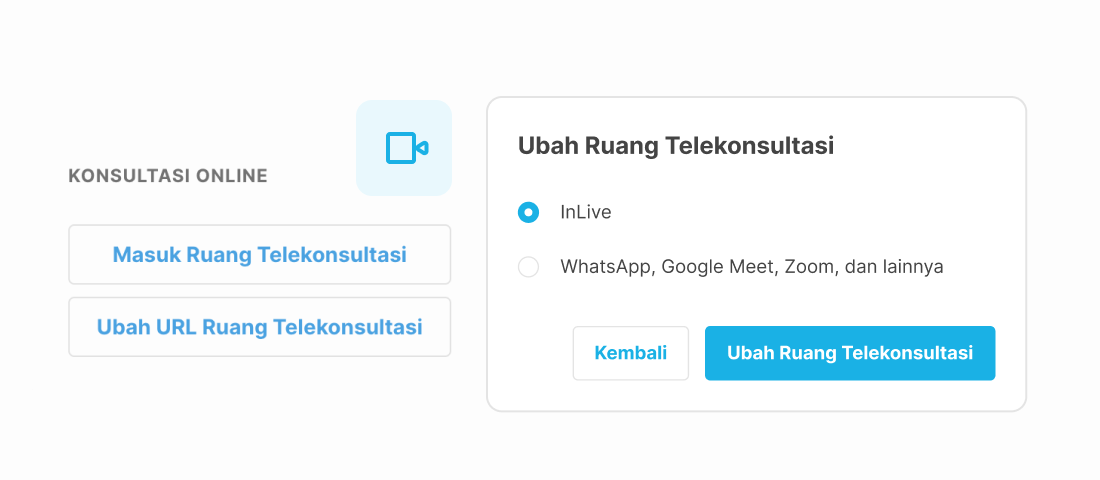Go back with the Kembali button
This screenshot has width=1100, height=480.
click(631, 353)
